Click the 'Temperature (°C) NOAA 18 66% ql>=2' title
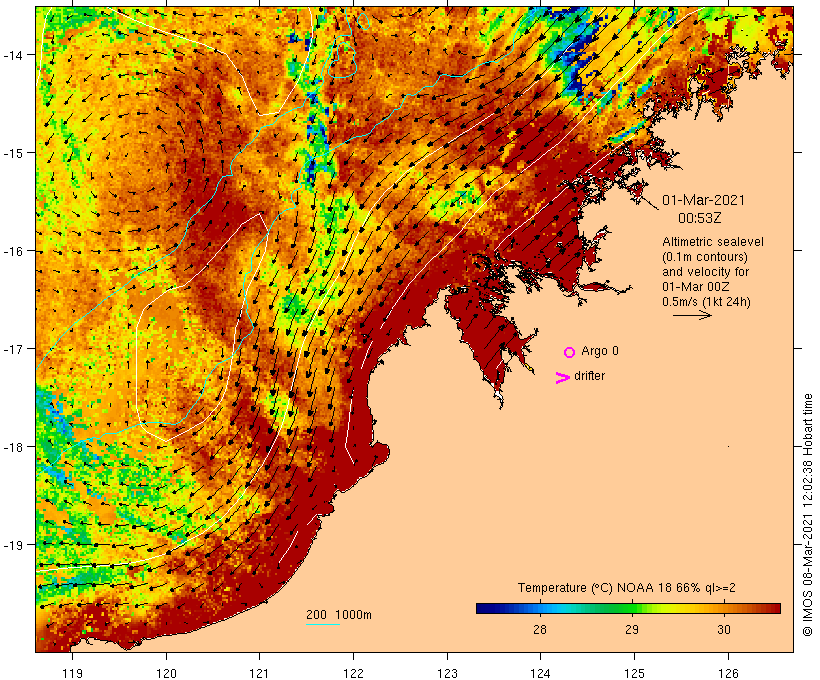The width and height of the screenshot is (820, 680). 627,588
